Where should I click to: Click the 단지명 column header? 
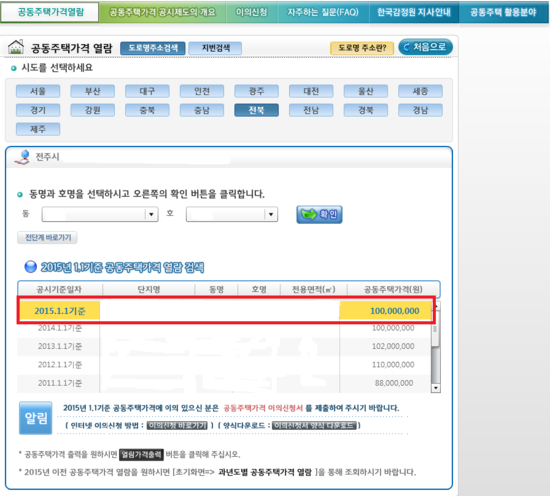click(149, 289)
